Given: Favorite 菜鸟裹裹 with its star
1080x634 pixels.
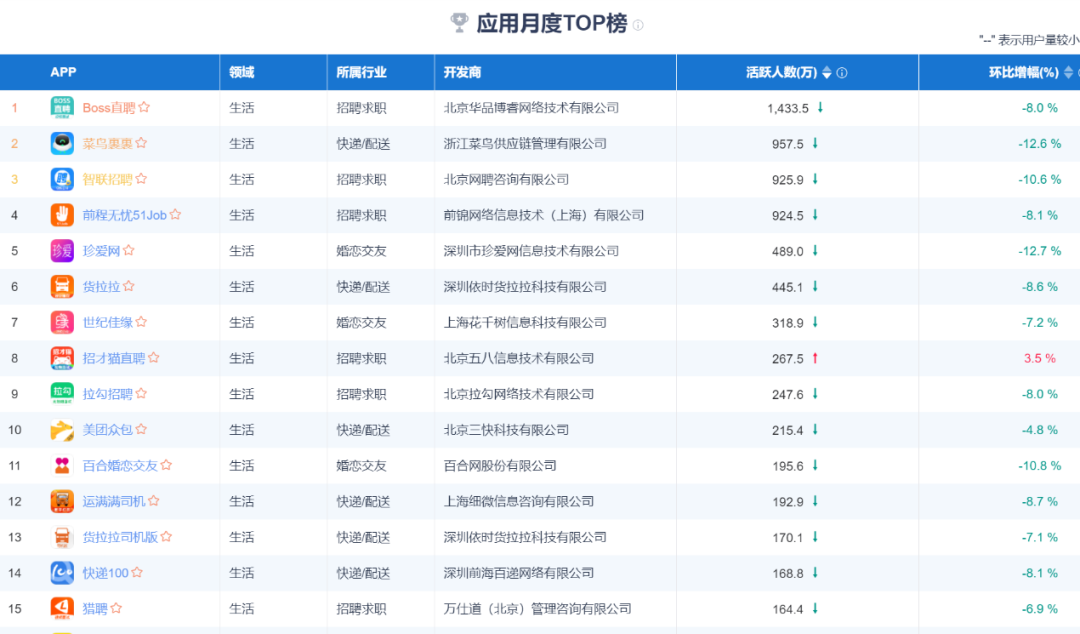Looking at the screenshot, I should 141,143.
